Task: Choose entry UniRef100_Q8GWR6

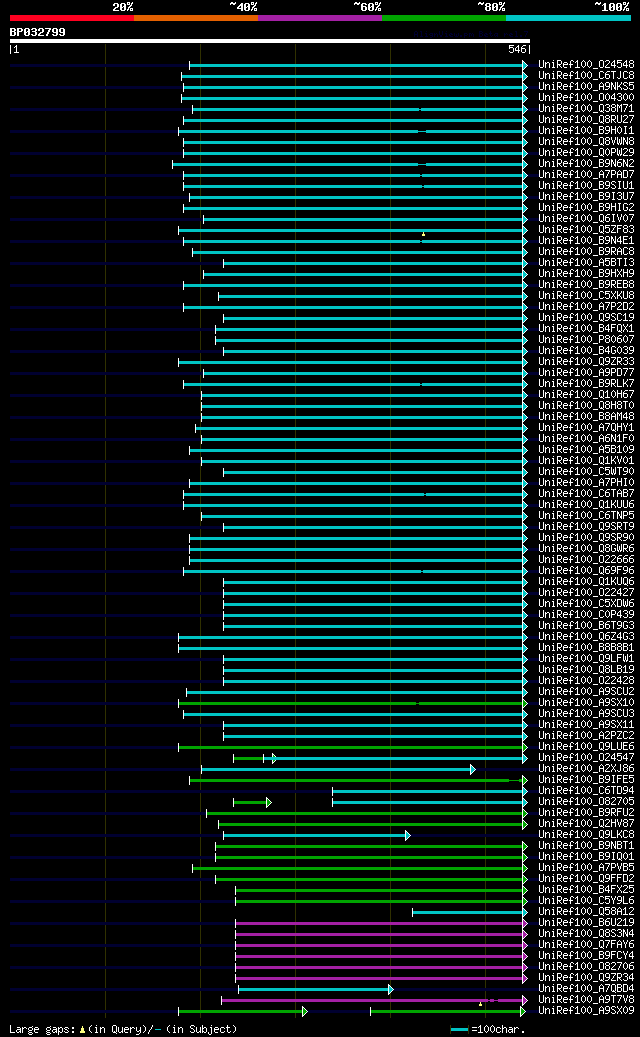Action: point(586,548)
